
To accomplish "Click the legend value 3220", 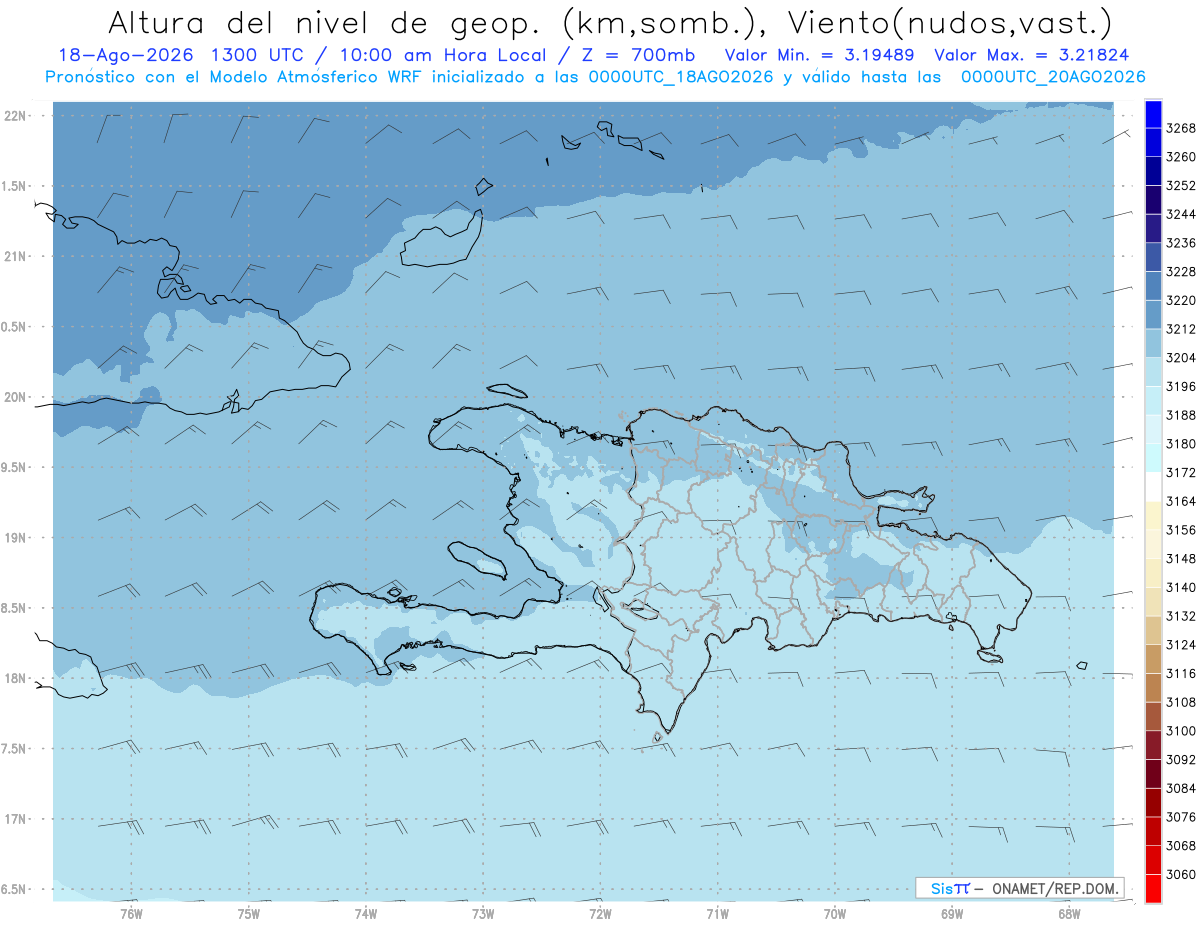I will tap(1181, 300).
